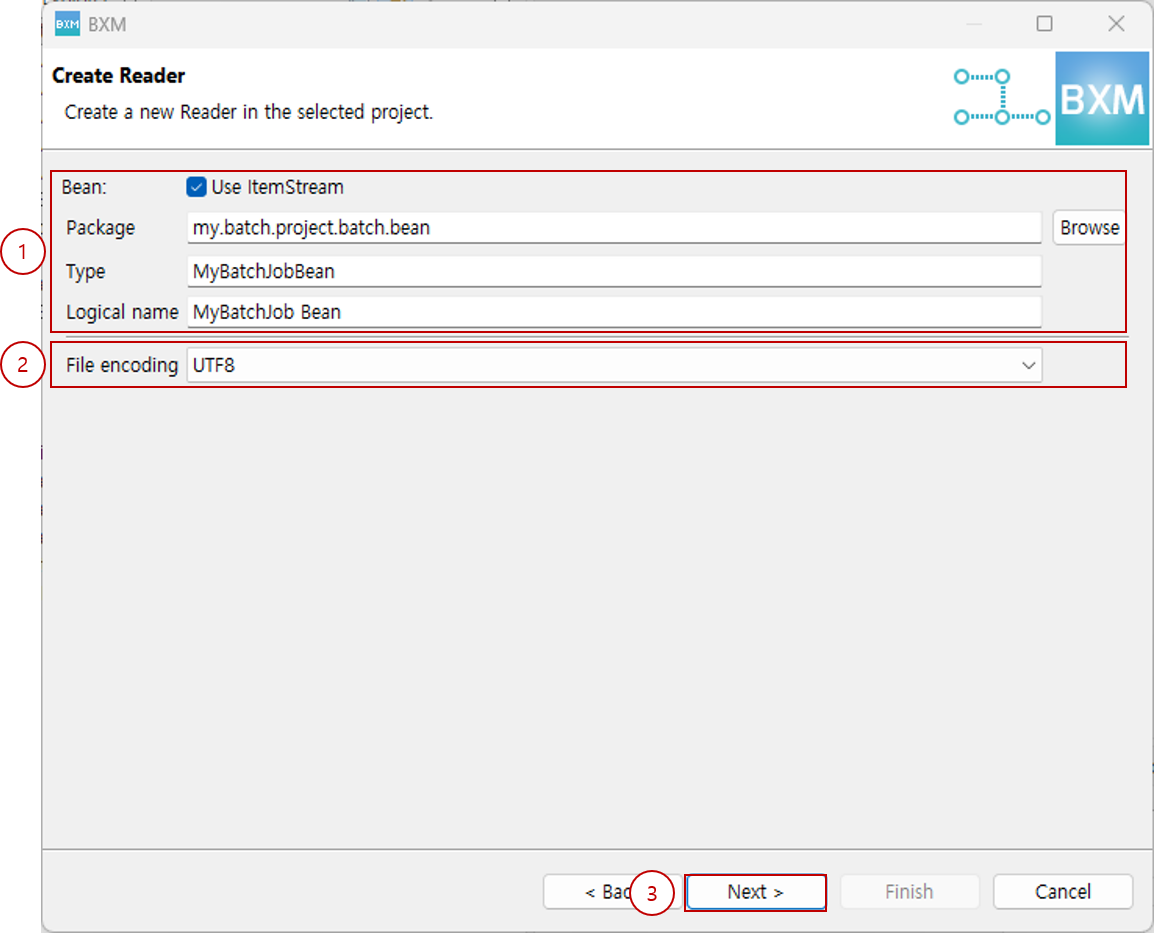Click the BXM icon in the title bar

pyautogui.click(x=66, y=23)
